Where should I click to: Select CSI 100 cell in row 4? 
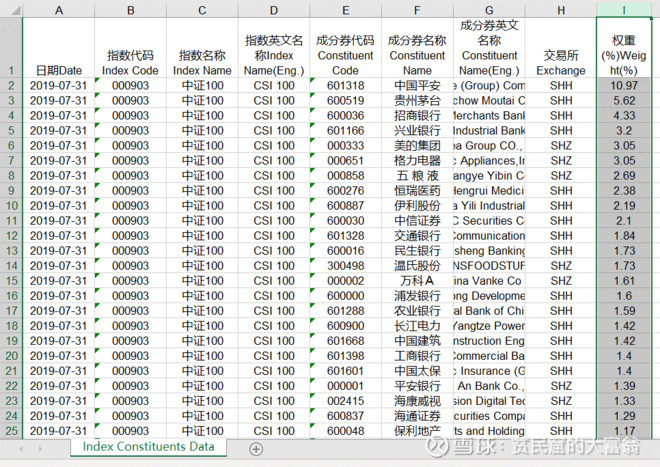[x=274, y=115]
